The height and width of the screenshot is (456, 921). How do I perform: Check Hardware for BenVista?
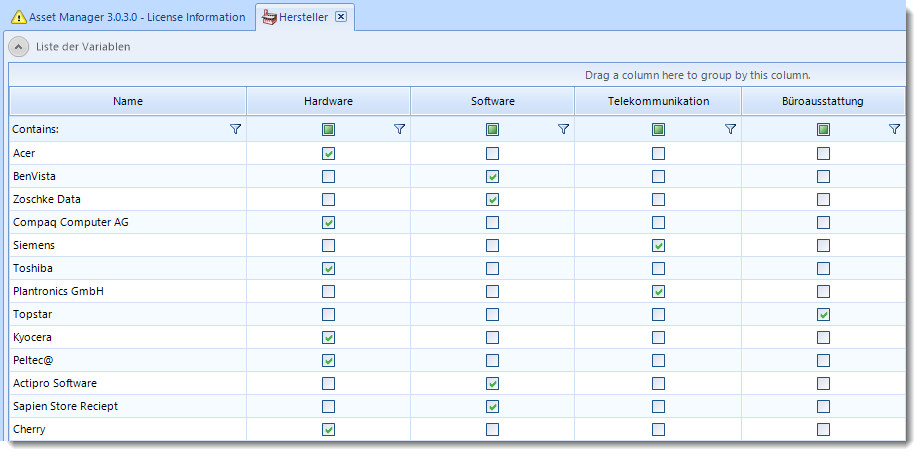click(x=328, y=176)
